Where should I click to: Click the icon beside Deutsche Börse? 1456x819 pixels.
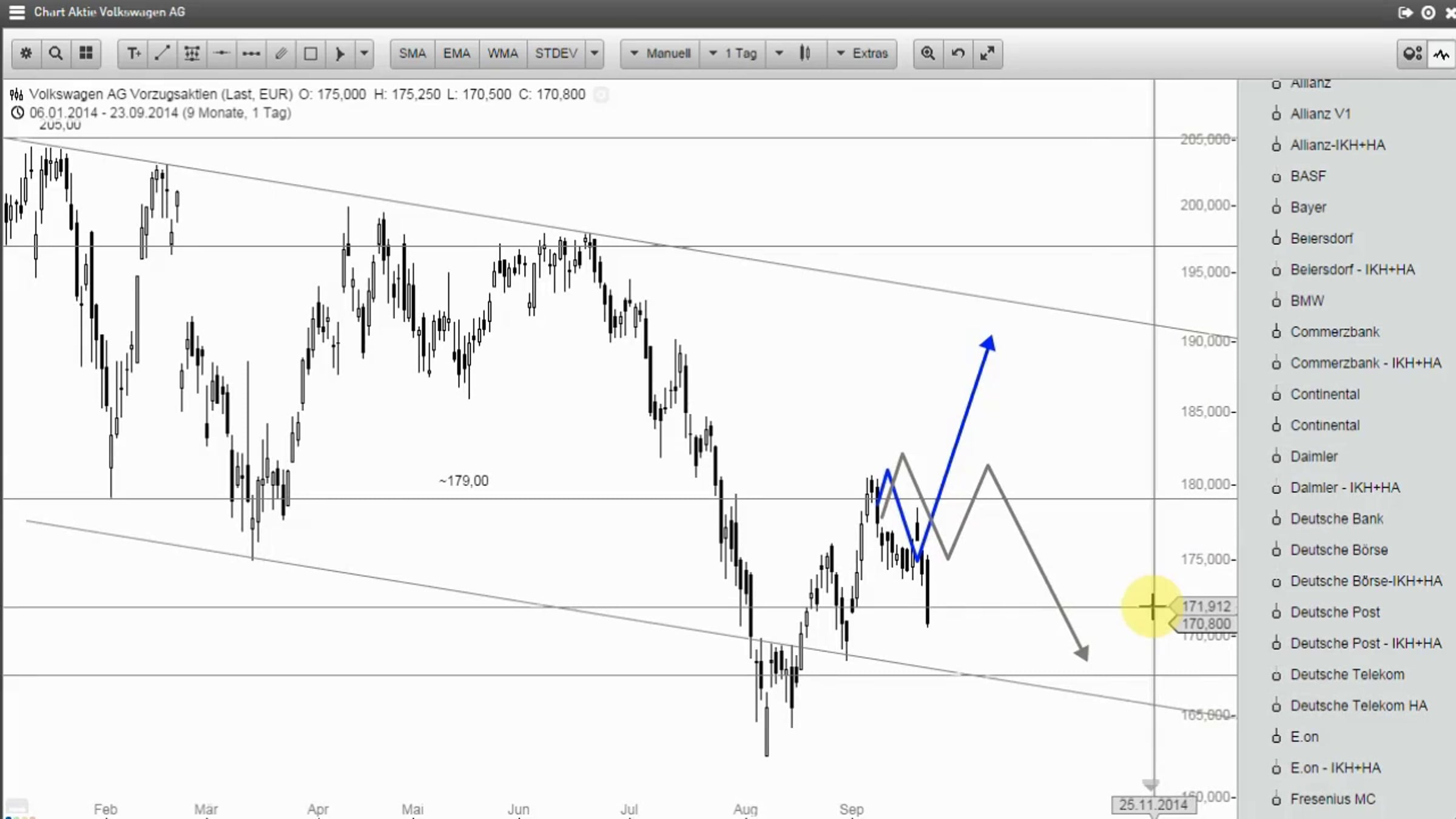click(1276, 550)
